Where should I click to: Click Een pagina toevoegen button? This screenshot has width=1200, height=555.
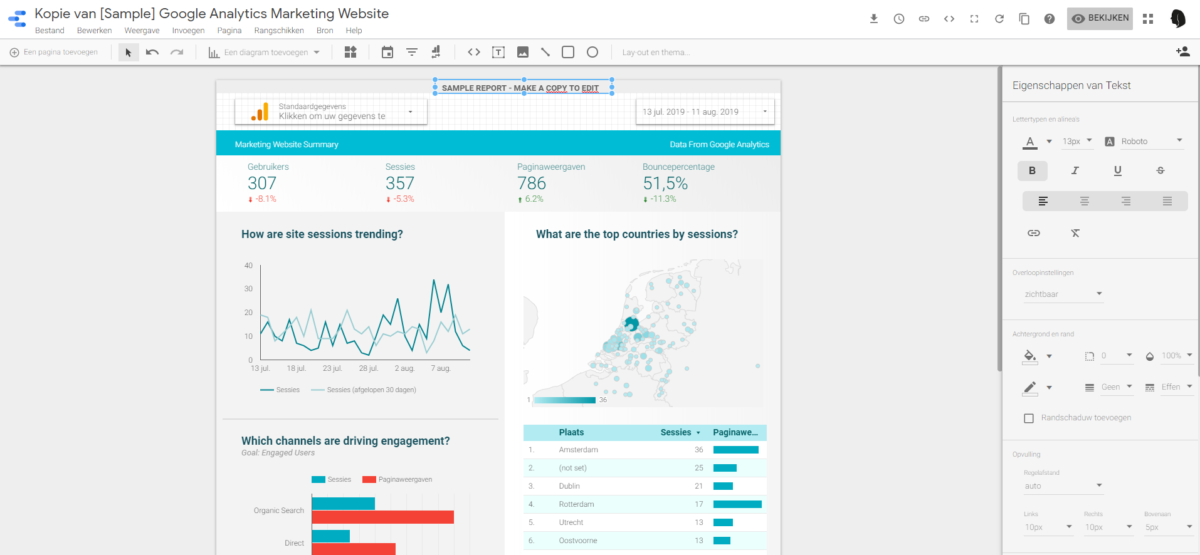click(54, 52)
